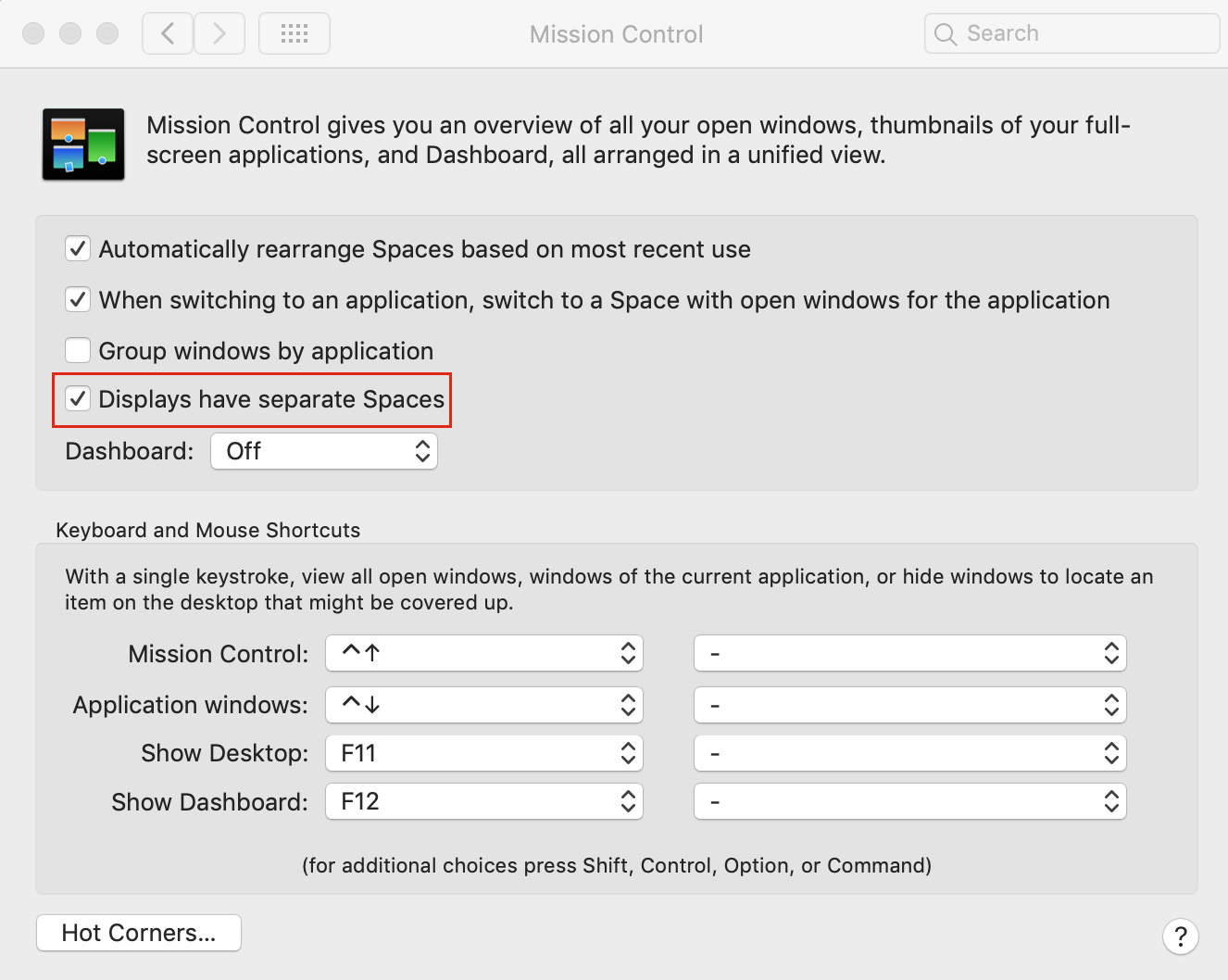Click the magnifier icon in search field
This screenshot has height=980, width=1228.
pyautogui.click(x=946, y=34)
